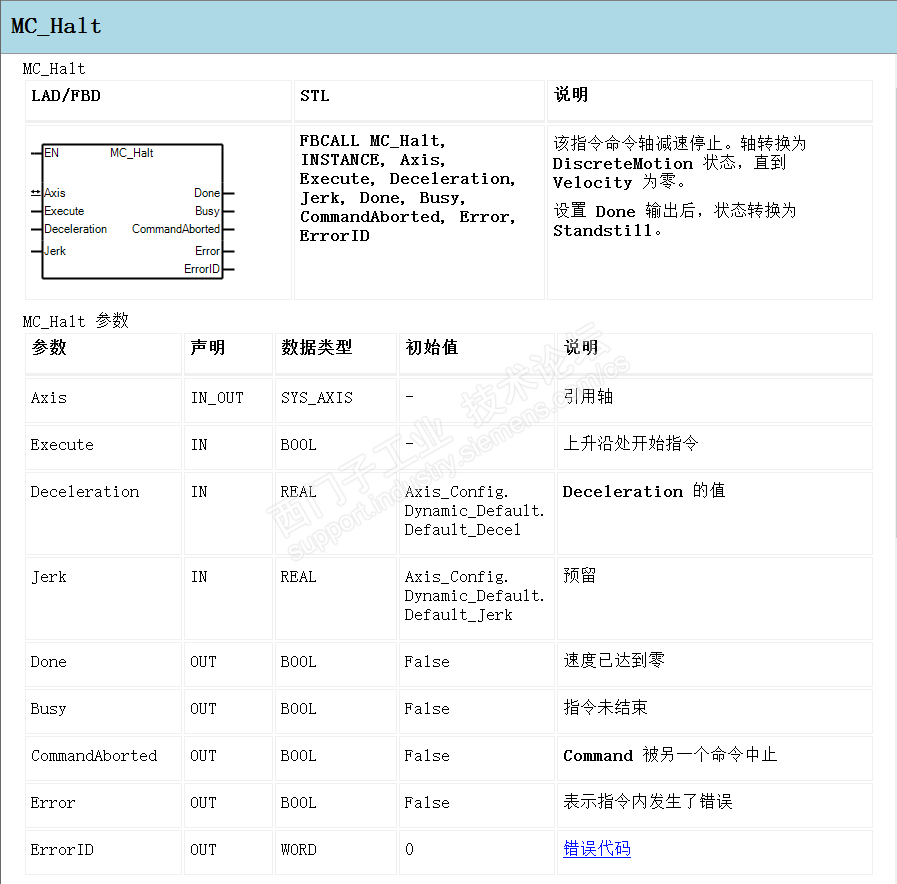Viewport: 897px width, 884px height.
Task: Click the ErrorID parameter name cell
Action: [x=104, y=851]
